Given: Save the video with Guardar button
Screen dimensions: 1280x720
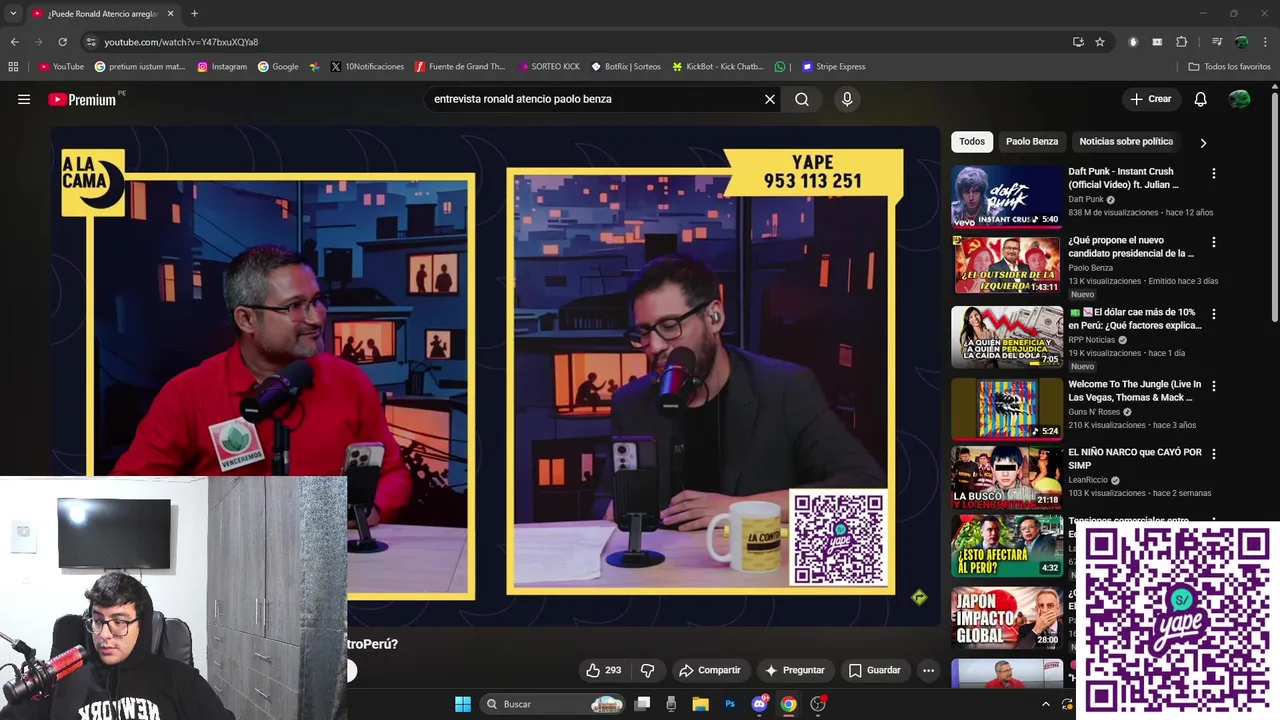Looking at the screenshot, I should [x=875, y=670].
